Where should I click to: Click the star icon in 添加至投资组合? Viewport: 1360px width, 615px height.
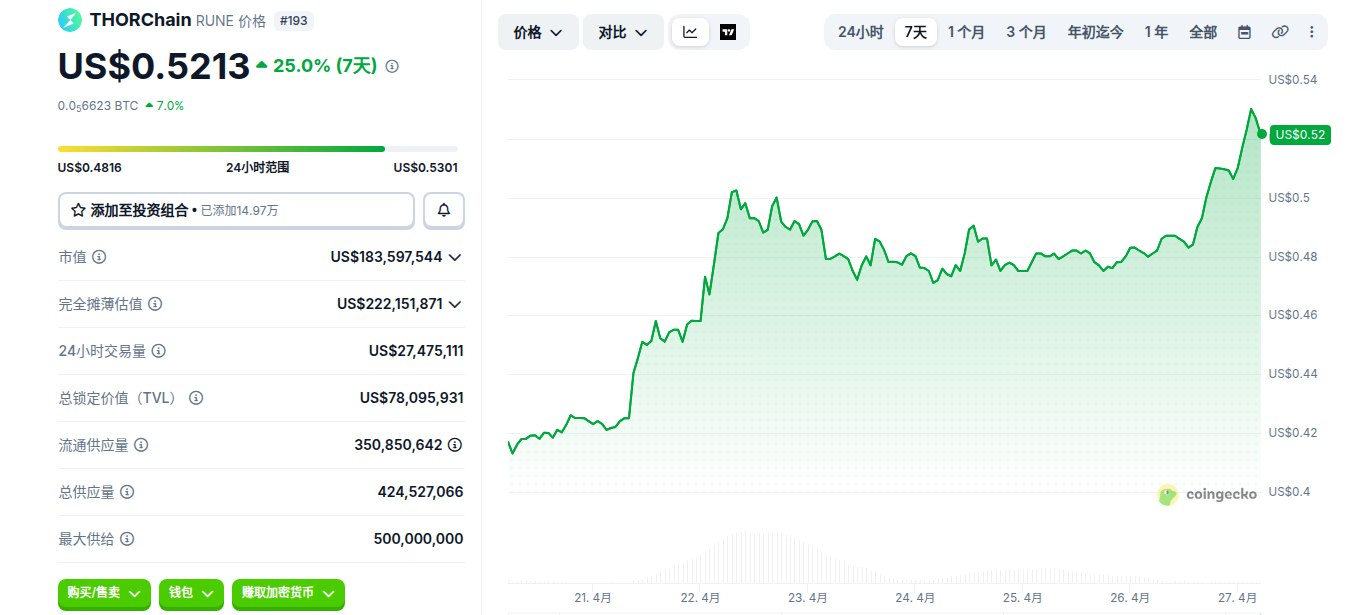point(78,210)
